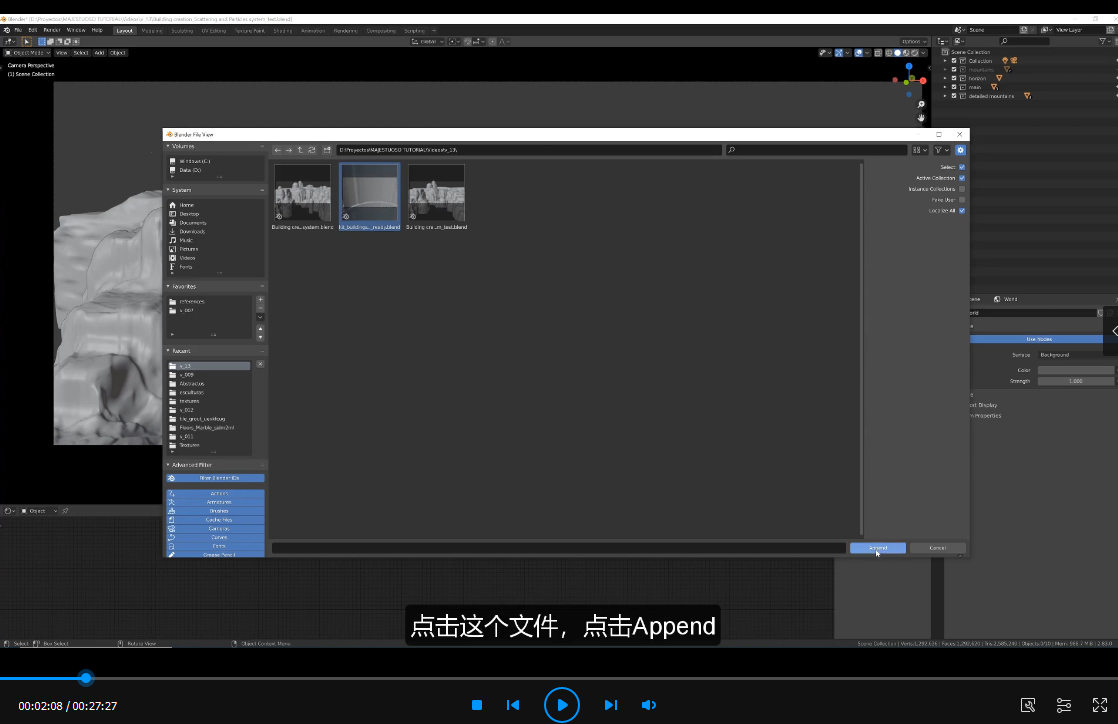This screenshot has width=1118, height=724.
Task: Skip to next video track
Action: pos(610,705)
